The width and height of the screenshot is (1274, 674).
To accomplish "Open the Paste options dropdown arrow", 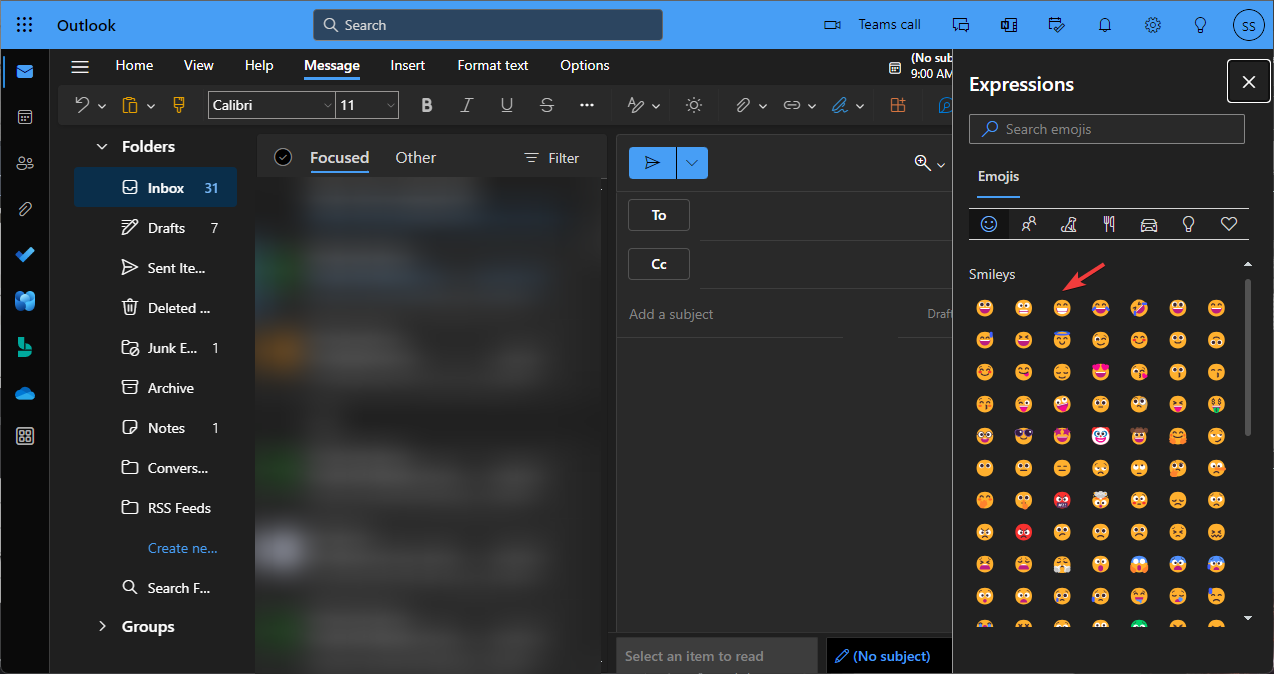I will tap(151, 106).
